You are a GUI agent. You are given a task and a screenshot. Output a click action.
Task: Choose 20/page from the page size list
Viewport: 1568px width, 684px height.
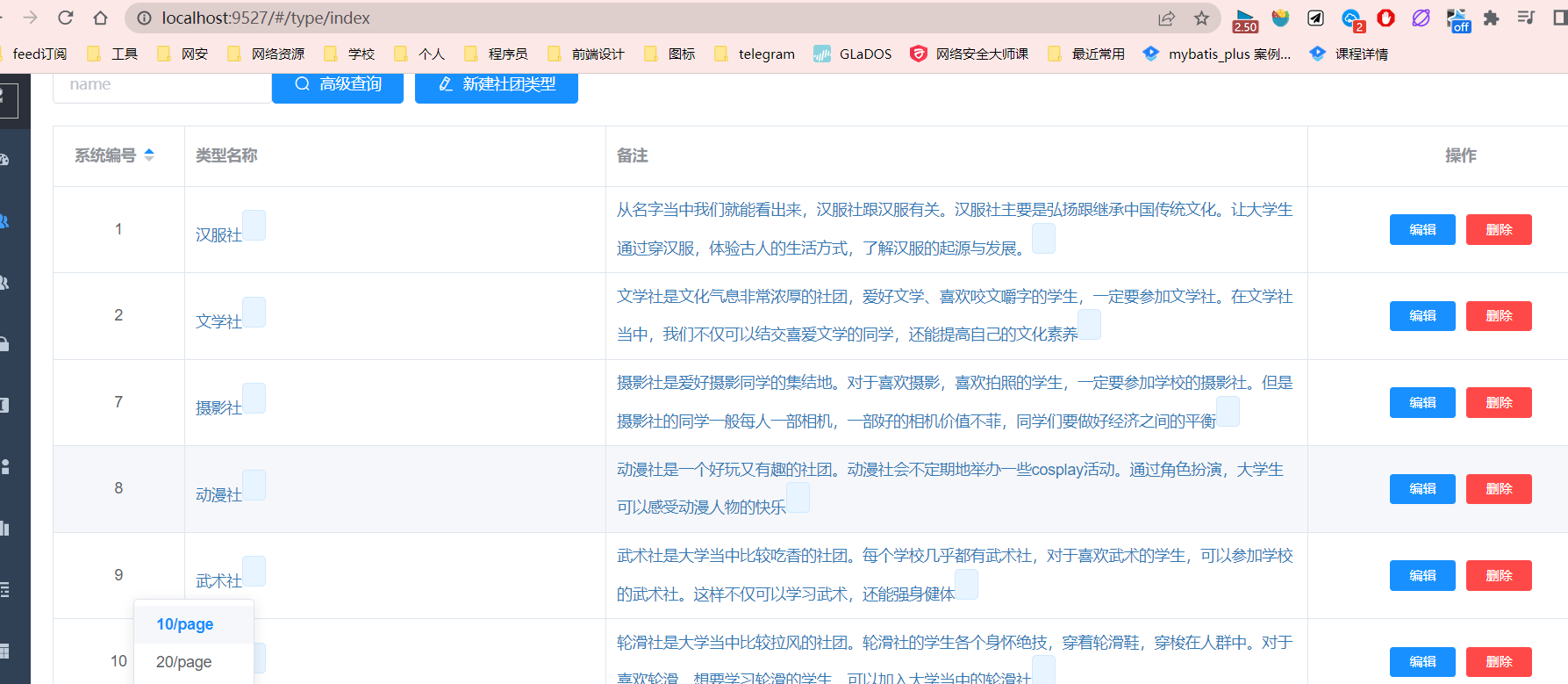coord(184,662)
